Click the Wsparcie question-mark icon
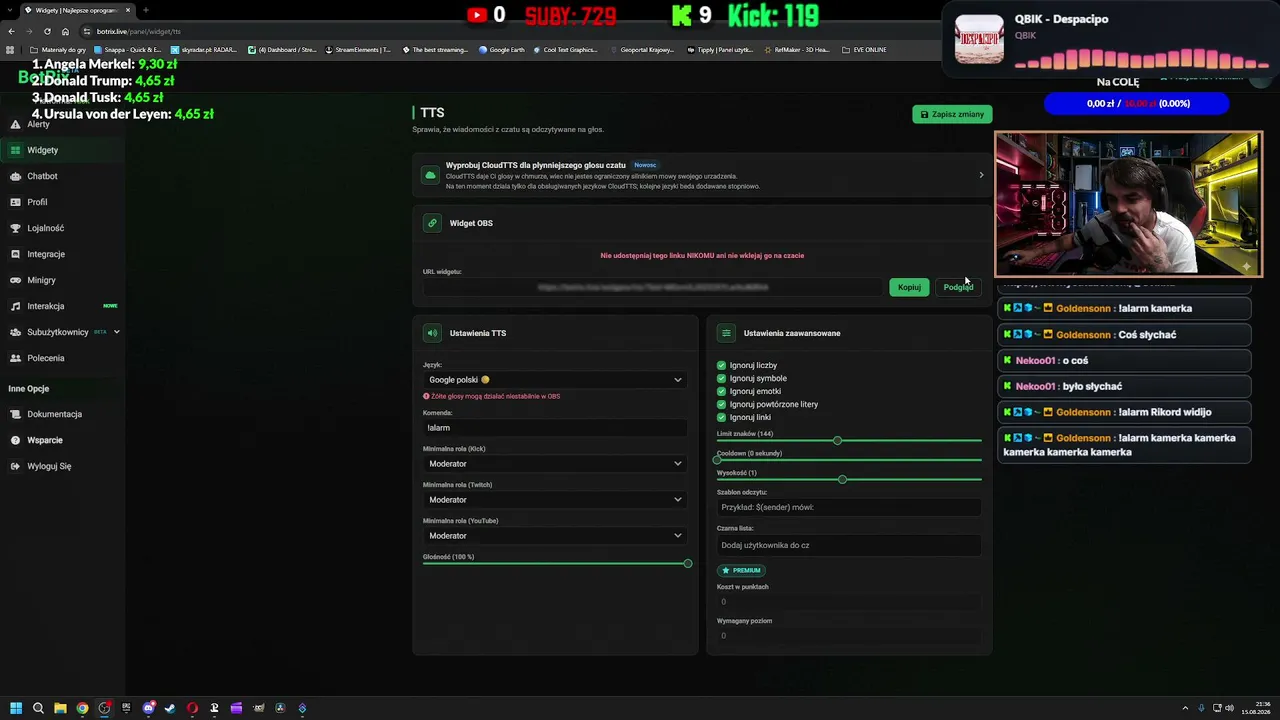The image size is (1280, 720). pyautogui.click(x=16, y=440)
